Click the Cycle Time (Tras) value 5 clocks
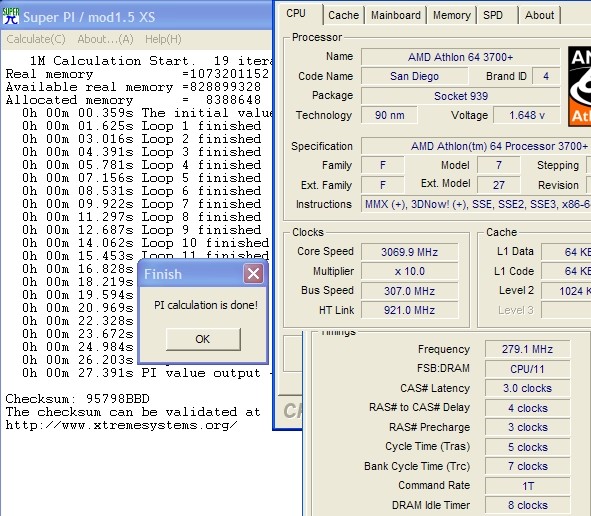Viewport: 591px width, 516px height. pos(527,447)
